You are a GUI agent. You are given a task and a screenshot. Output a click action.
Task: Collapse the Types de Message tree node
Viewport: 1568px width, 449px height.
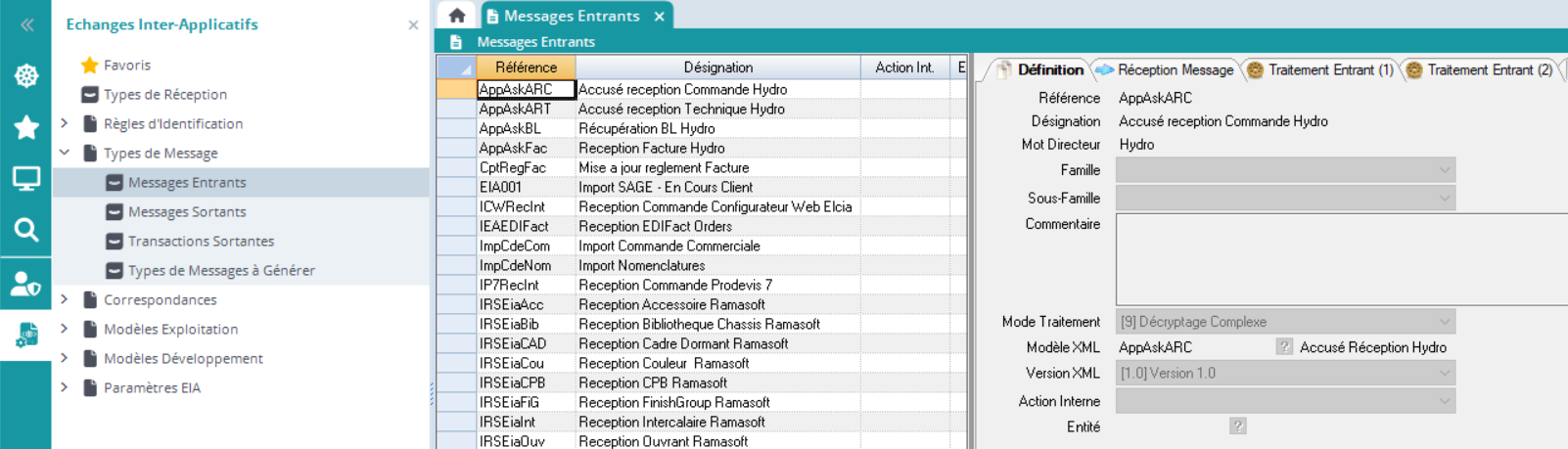coord(65,153)
